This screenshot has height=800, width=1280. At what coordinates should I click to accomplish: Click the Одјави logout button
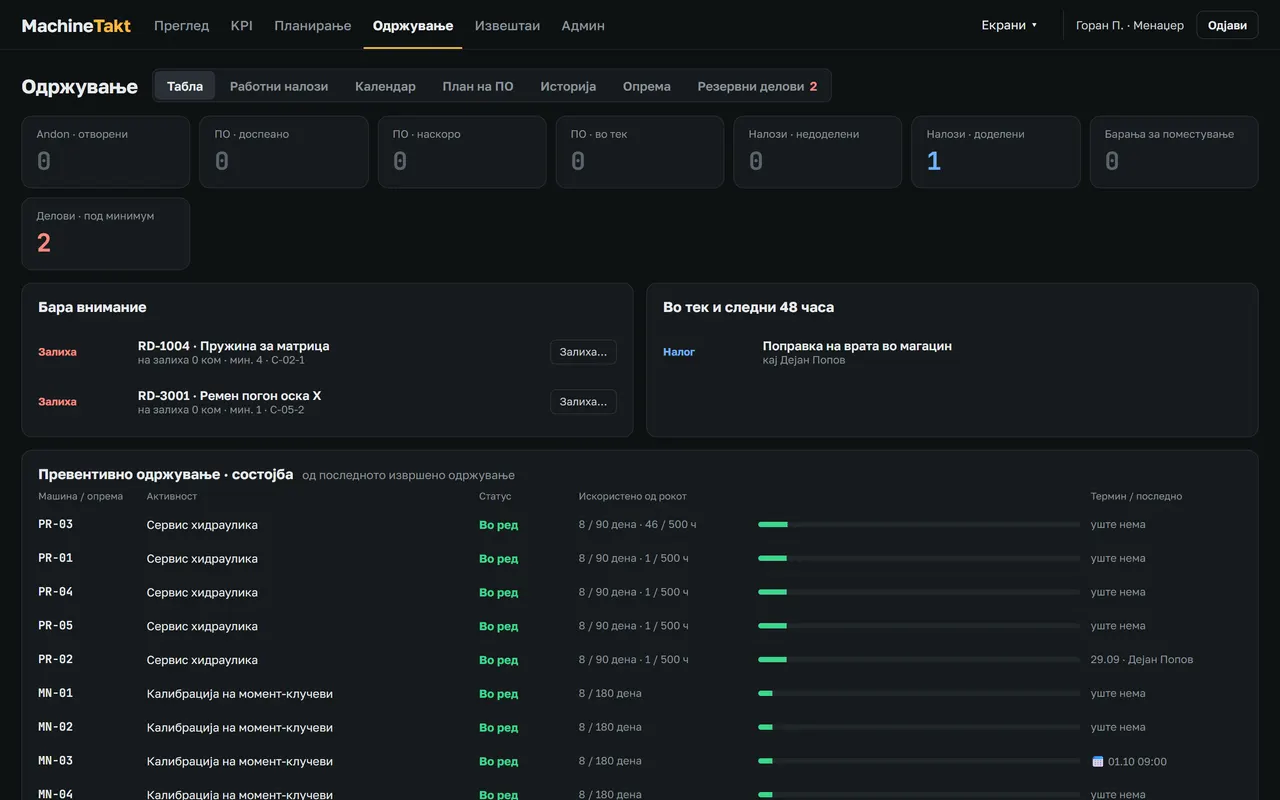click(x=1227, y=26)
